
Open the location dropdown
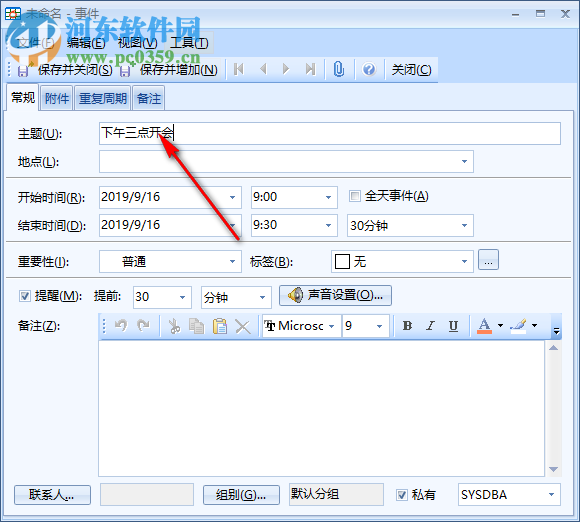464,161
